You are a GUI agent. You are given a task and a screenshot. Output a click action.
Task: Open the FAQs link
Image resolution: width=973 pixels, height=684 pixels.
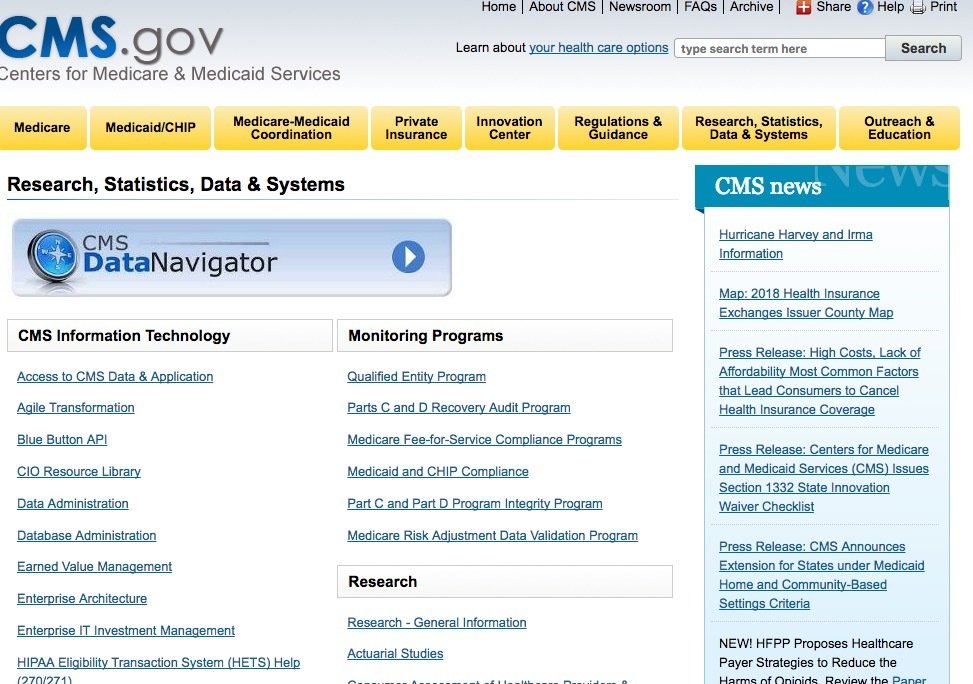[700, 7]
